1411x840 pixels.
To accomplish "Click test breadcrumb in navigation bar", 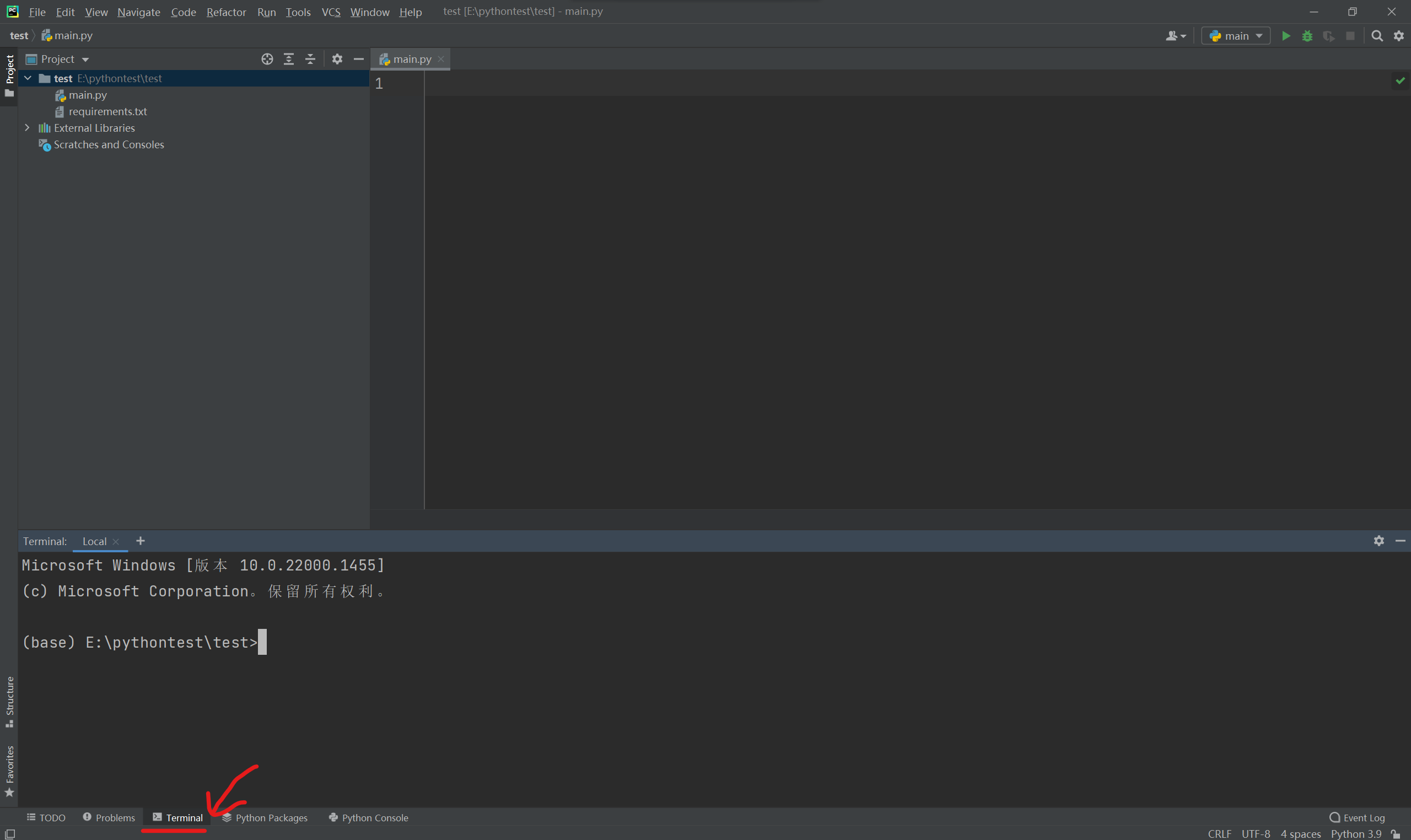I will coord(19,36).
